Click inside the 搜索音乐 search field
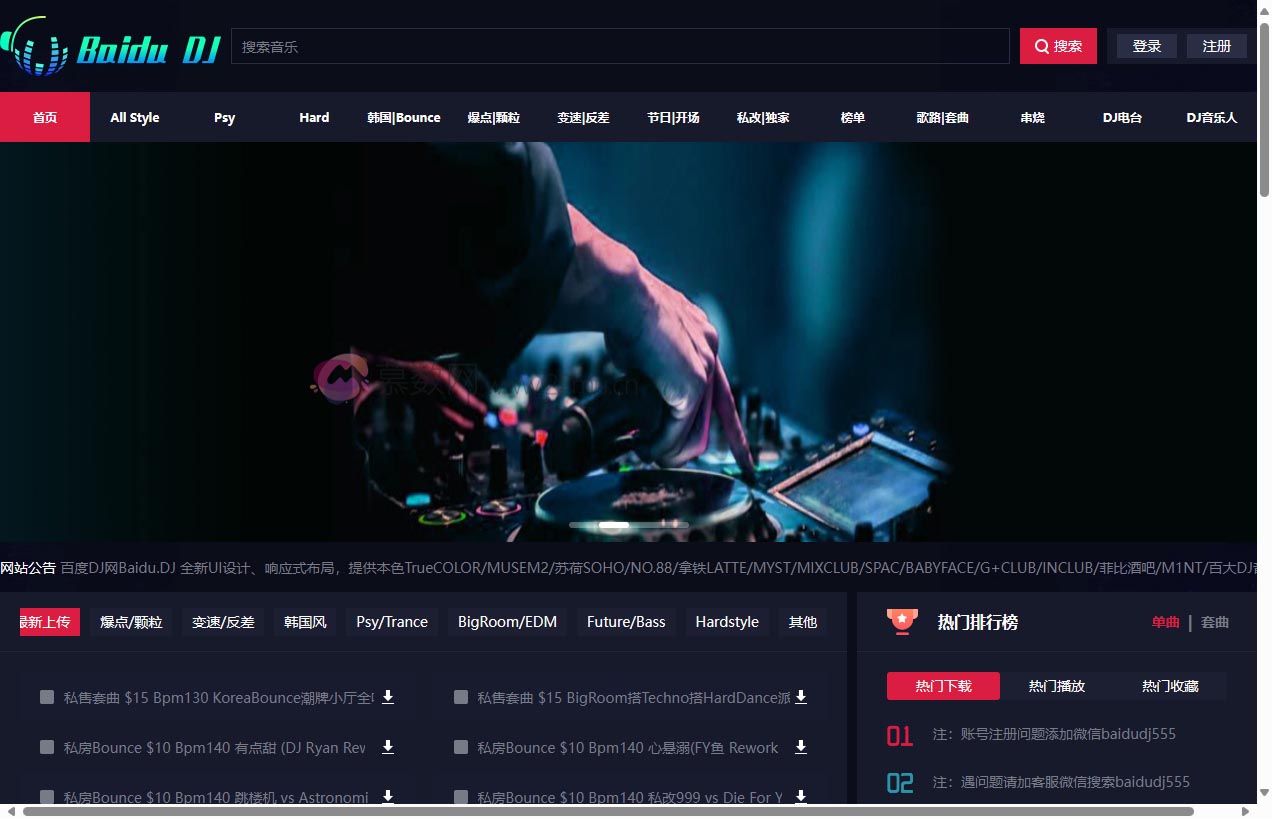Screen dimensions: 1272x819 (620, 45)
